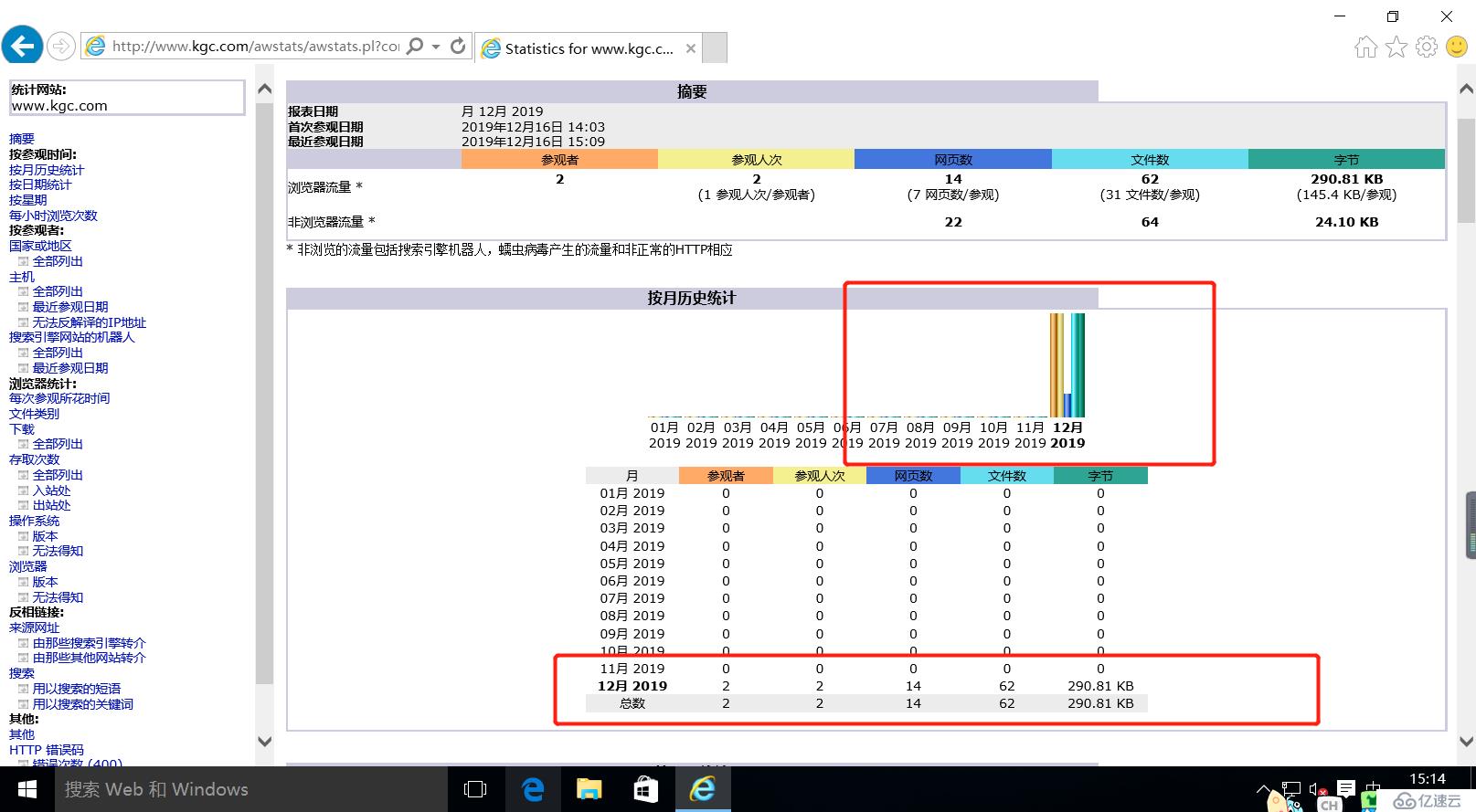Click the 290.81 KB bytes value in summary
The width and height of the screenshot is (1476, 812).
coord(1346,179)
